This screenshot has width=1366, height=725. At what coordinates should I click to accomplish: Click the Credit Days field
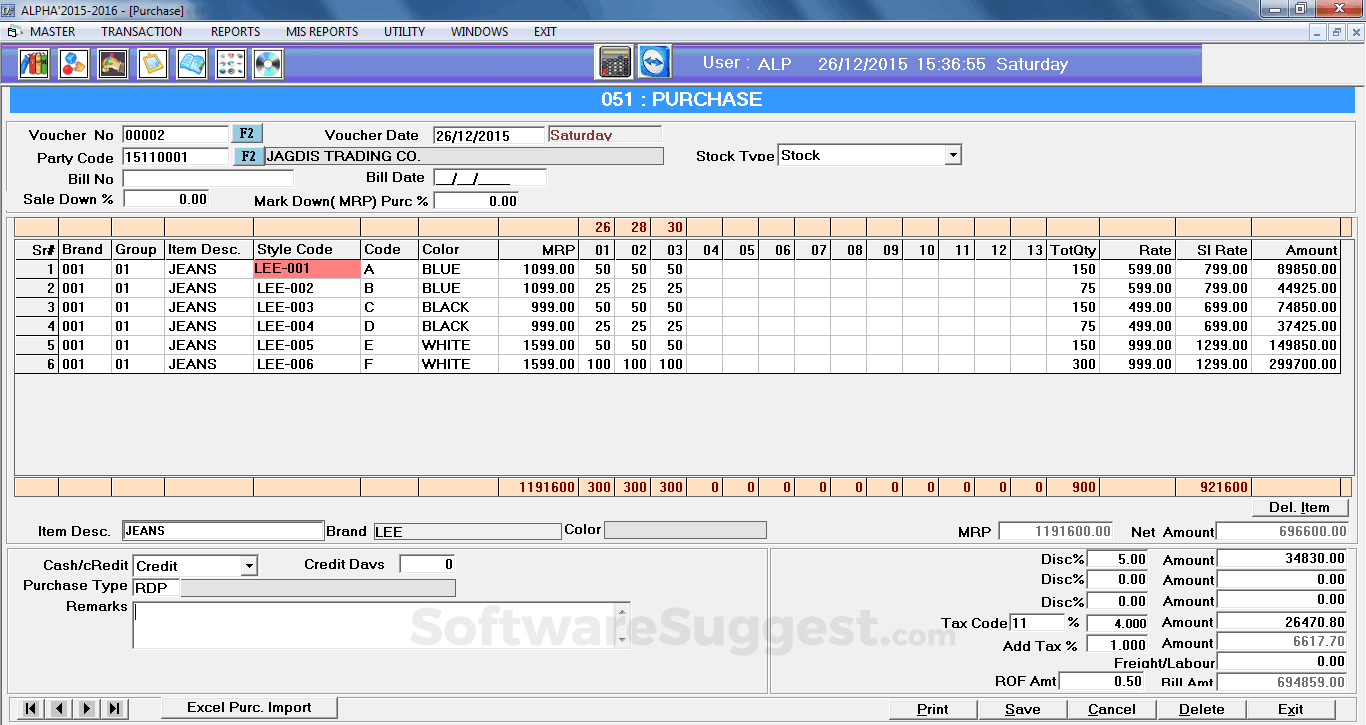(x=427, y=564)
